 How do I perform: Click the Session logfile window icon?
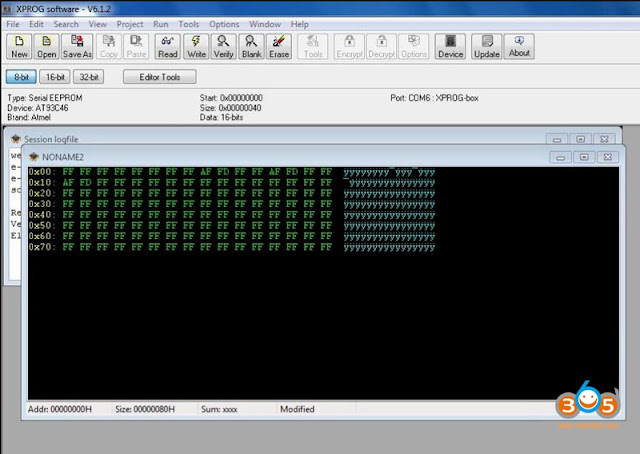coord(16,139)
